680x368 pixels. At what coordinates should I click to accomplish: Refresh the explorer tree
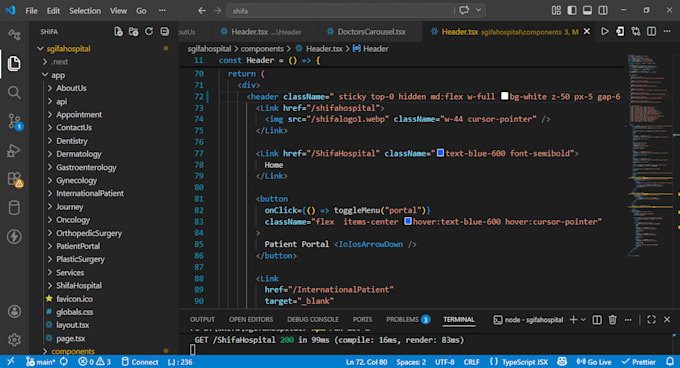click(x=149, y=32)
